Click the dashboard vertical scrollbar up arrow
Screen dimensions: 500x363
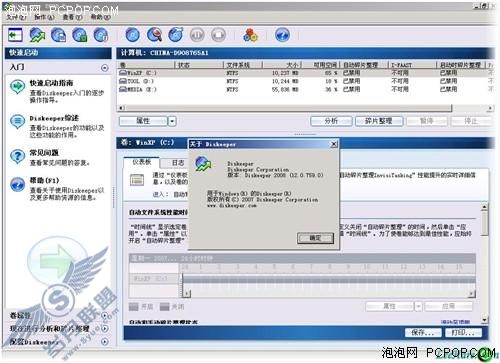pyautogui.click(x=484, y=207)
